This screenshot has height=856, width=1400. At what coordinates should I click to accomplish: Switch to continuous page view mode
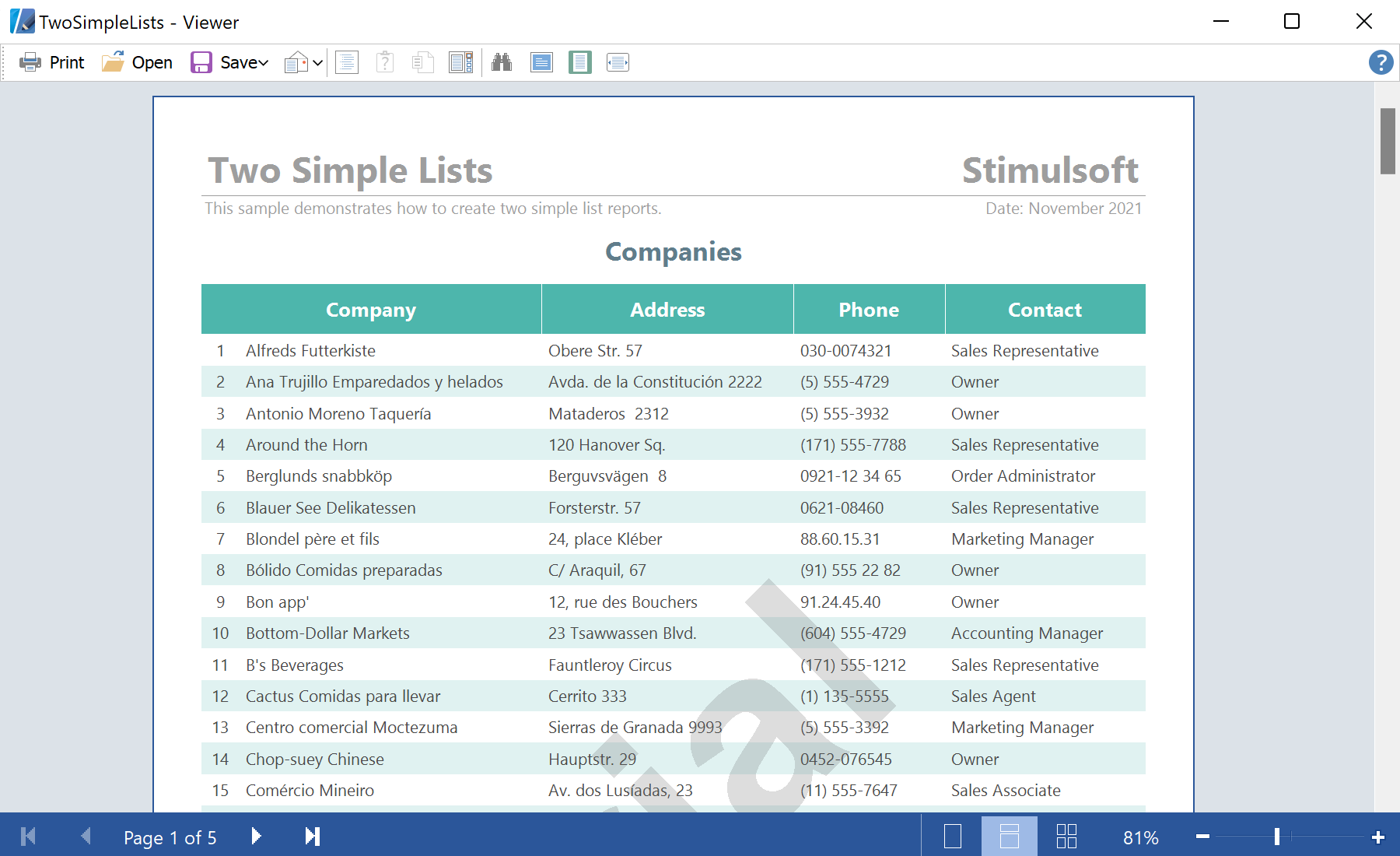tap(1010, 837)
